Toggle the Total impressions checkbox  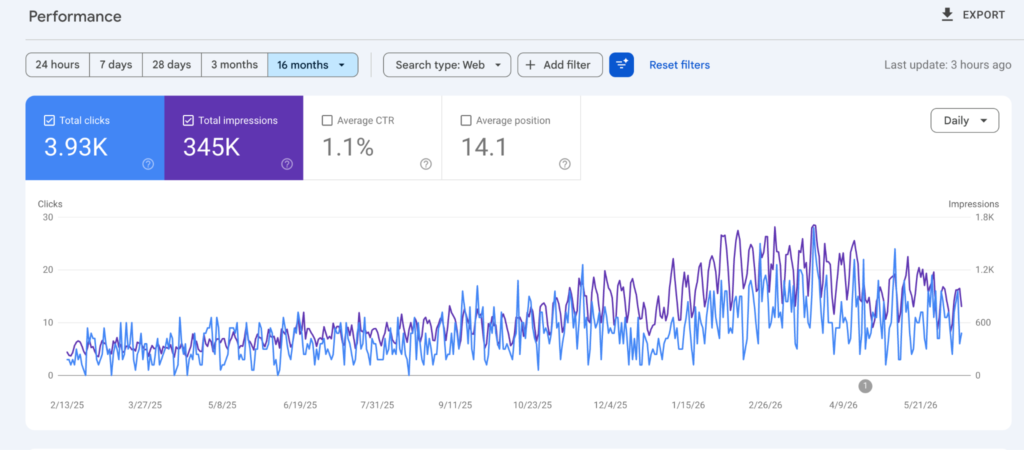tap(188, 120)
